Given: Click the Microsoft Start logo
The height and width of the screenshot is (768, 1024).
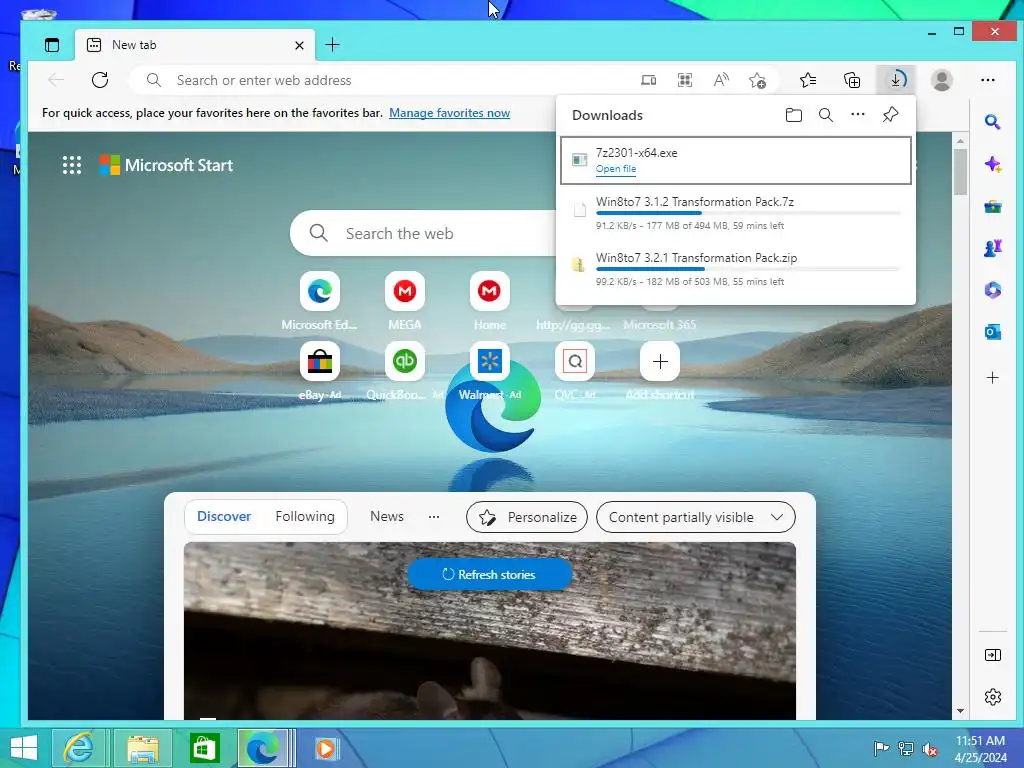Looking at the screenshot, I should [x=166, y=165].
